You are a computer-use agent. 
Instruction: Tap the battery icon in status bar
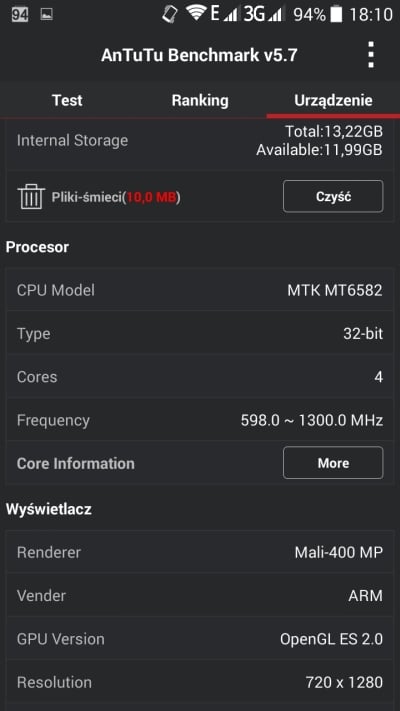point(336,14)
